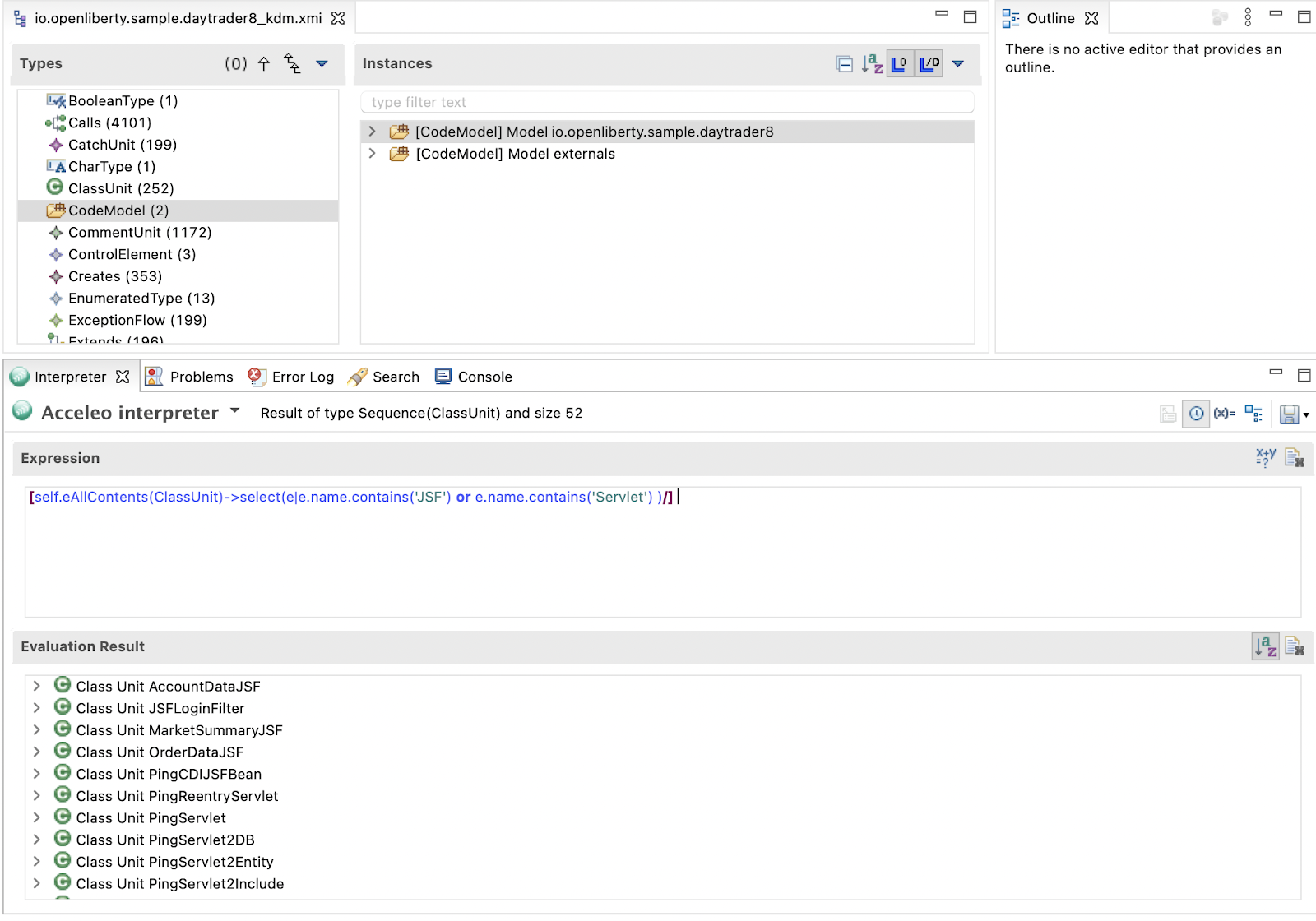Clear the Evaluation Result view
This screenshot has height=921, width=1316.
tap(1294, 647)
